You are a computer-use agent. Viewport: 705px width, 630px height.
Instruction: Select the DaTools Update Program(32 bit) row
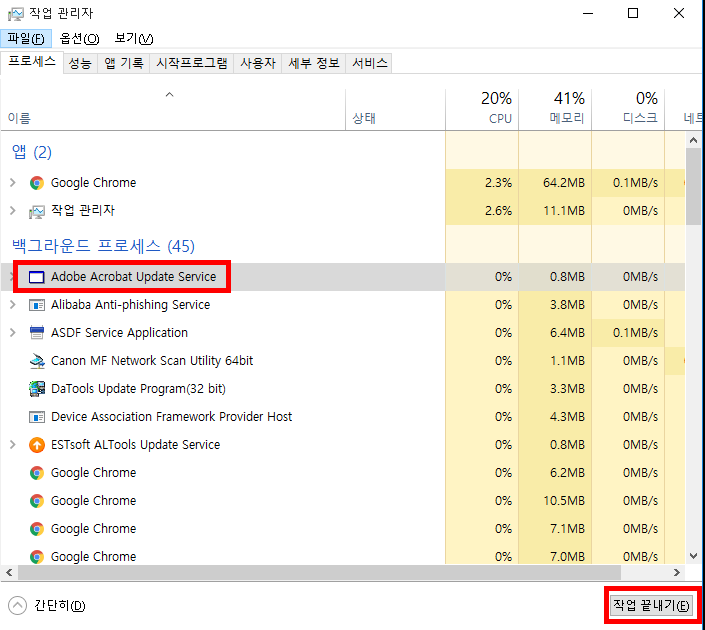coord(343,389)
